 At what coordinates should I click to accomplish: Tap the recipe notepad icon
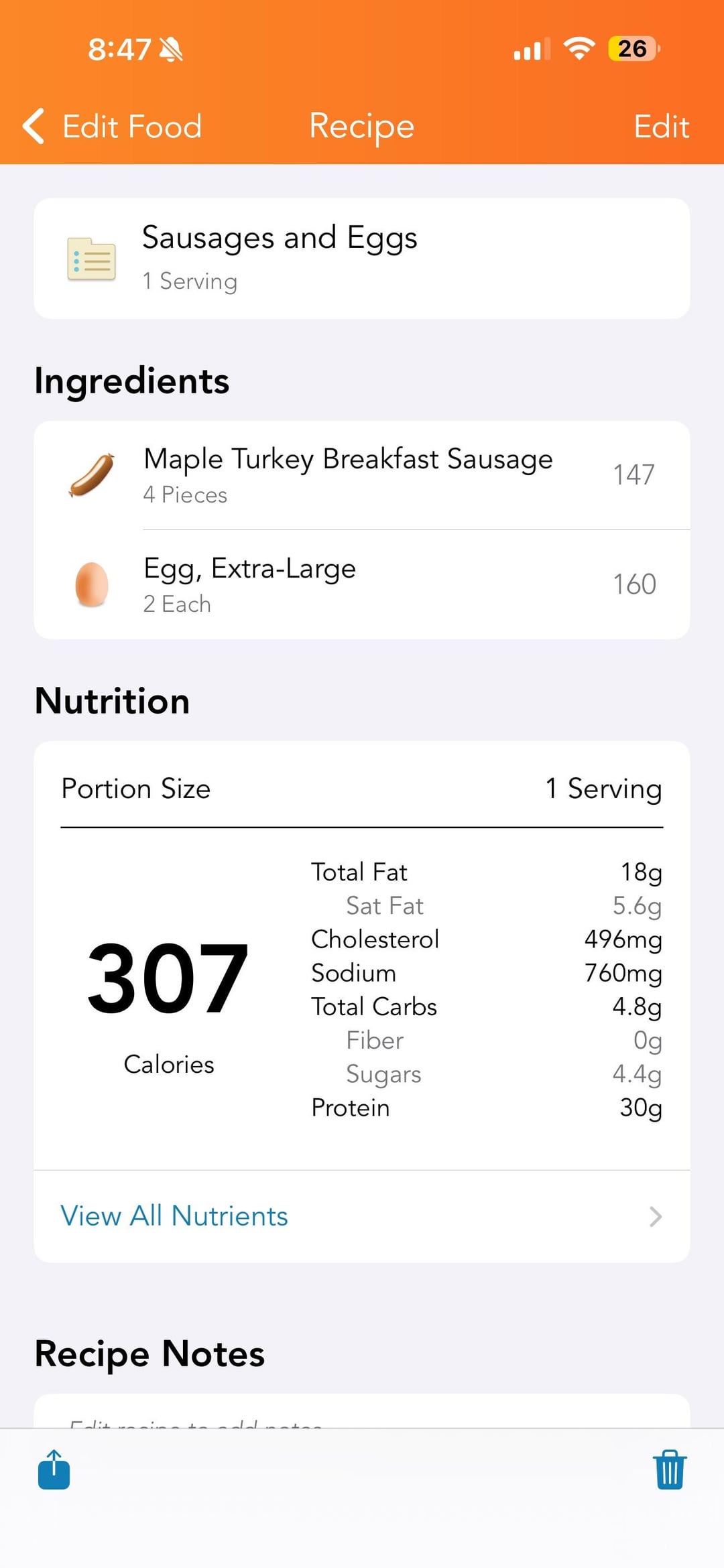[91, 259]
